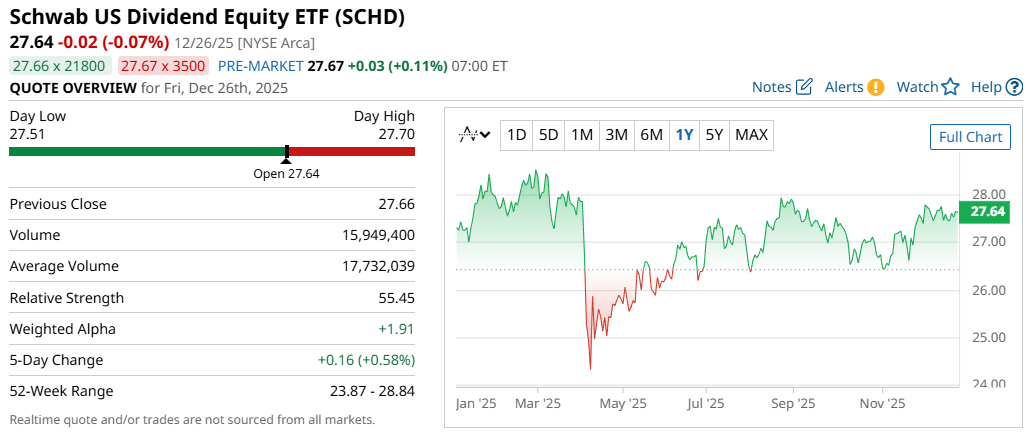Click the green 27.64 price label on chart

987,211
